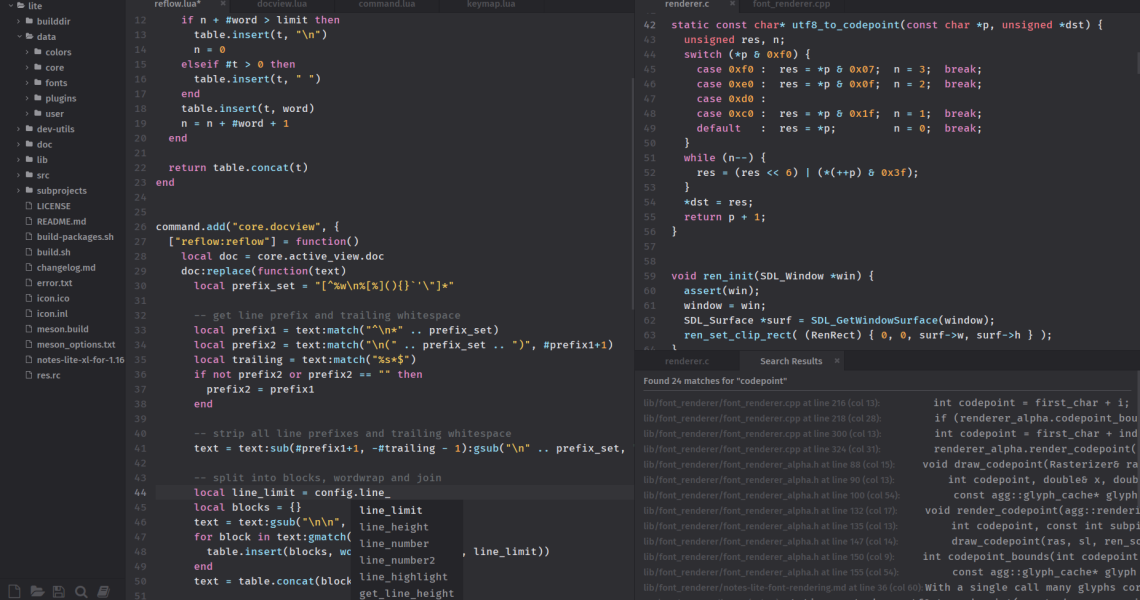1140x600 pixels.
Task: Click the floppy disk save icon
Action: (59, 591)
